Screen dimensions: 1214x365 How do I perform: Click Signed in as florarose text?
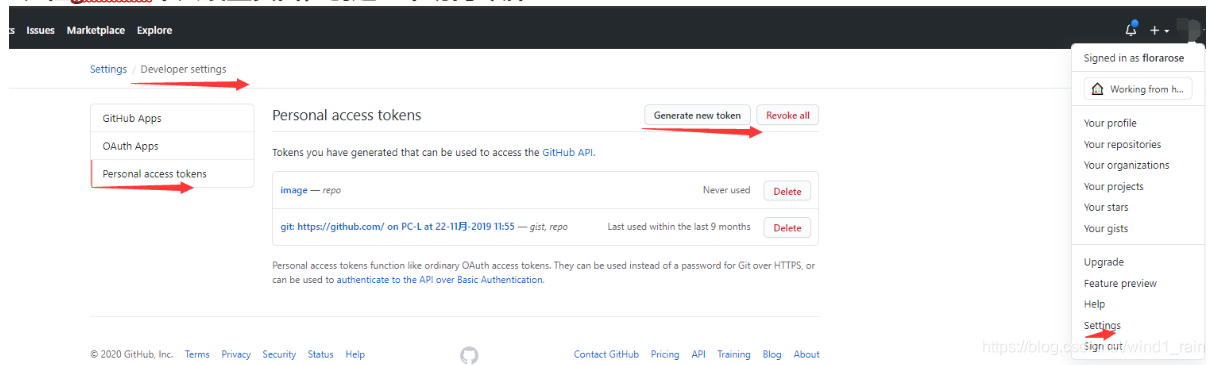1134,58
